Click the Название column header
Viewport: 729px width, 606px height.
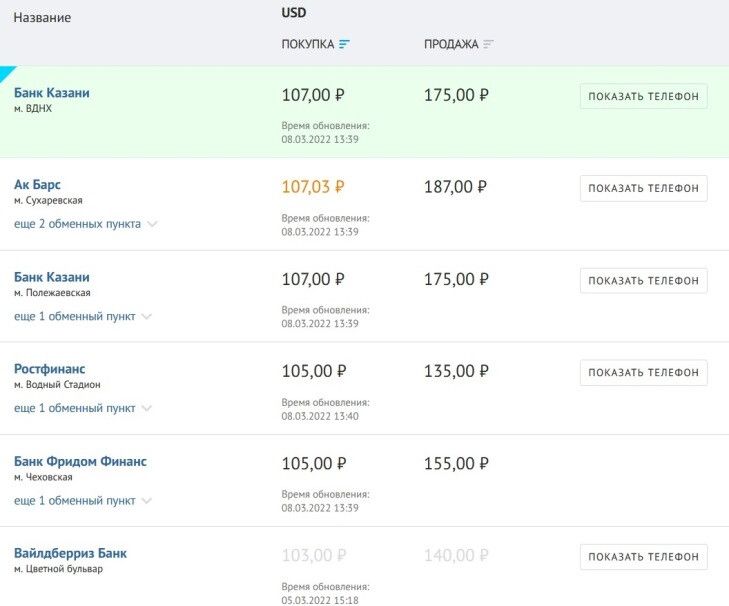42,18
